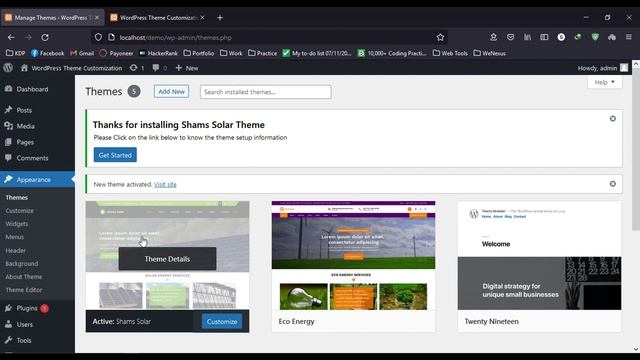Switch to the WordPress Theme Customization tab
The height and width of the screenshot is (360, 640).
tap(157, 18)
